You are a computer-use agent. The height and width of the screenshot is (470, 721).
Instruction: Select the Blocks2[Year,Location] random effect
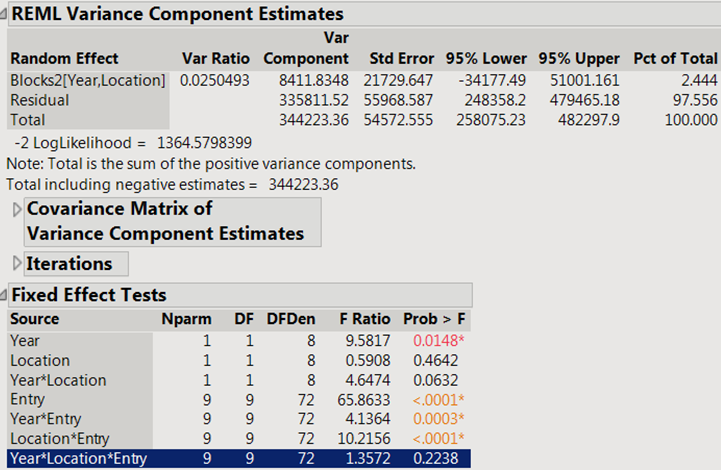point(88,79)
